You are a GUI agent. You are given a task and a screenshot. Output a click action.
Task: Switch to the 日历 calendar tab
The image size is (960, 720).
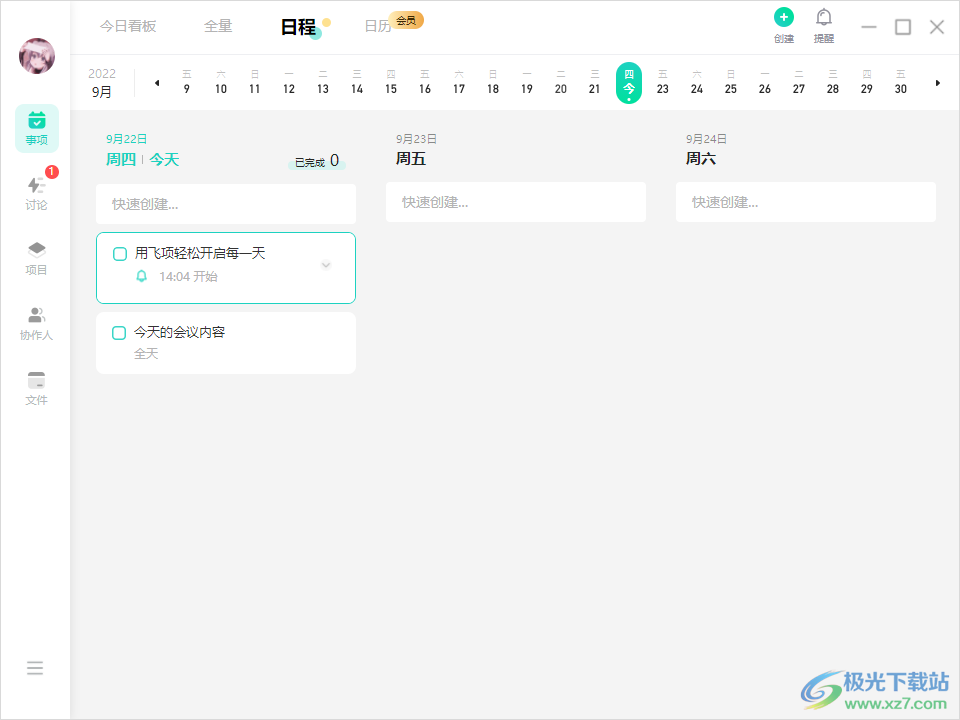point(374,27)
